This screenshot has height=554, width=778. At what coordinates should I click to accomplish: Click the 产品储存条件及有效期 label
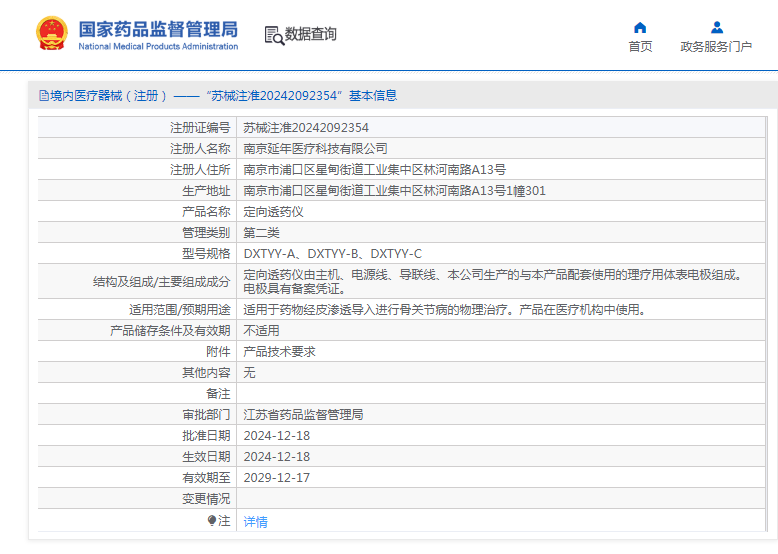(x=170, y=331)
